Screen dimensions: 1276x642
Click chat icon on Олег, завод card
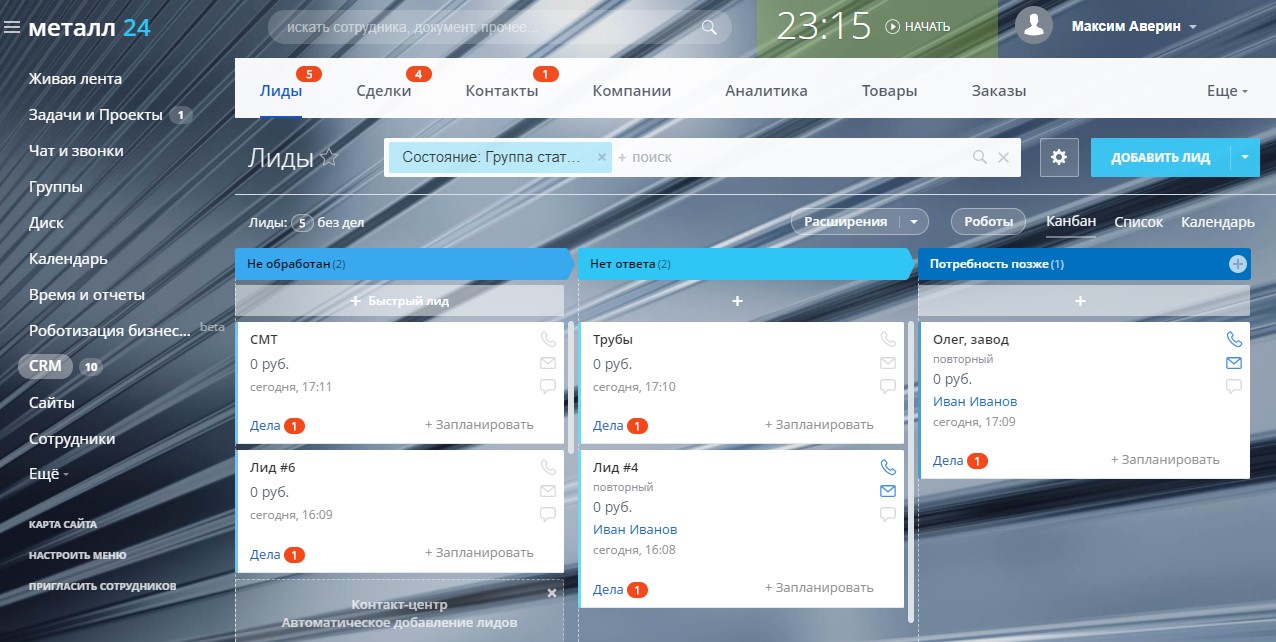click(x=1234, y=386)
